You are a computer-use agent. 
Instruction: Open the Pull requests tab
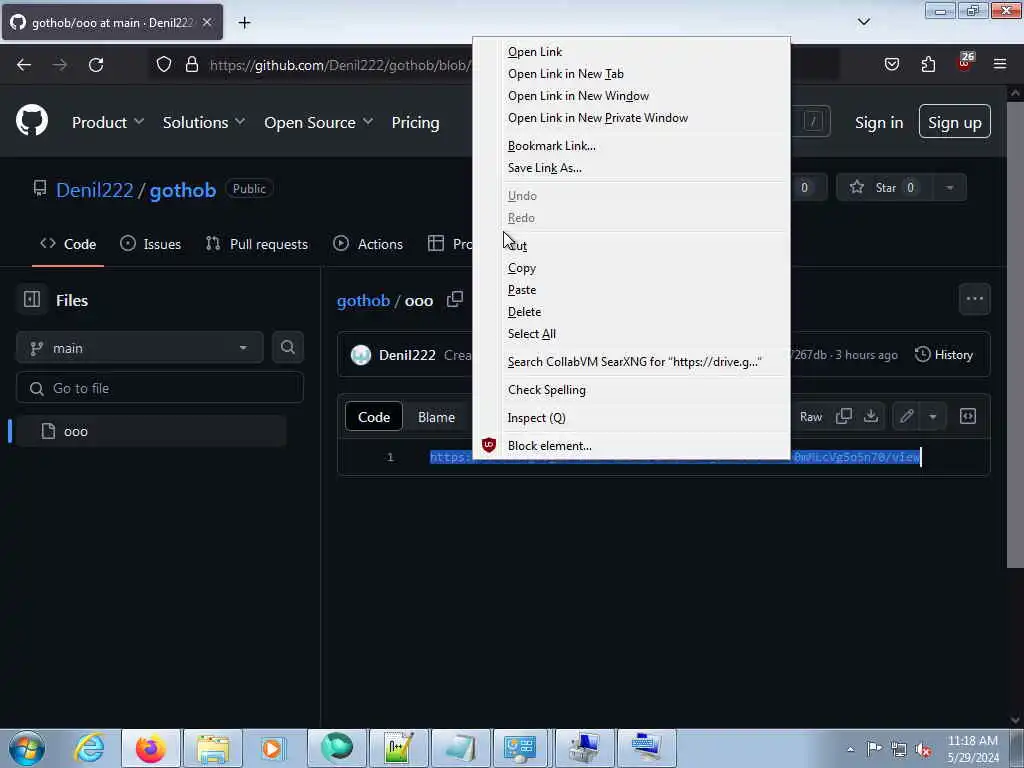pyautogui.click(x=257, y=244)
